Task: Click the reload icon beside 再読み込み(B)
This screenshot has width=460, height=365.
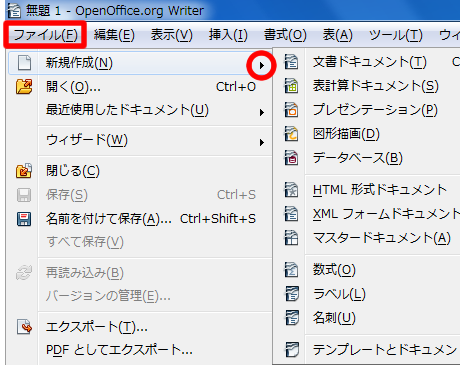Action: [x=24, y=273]
